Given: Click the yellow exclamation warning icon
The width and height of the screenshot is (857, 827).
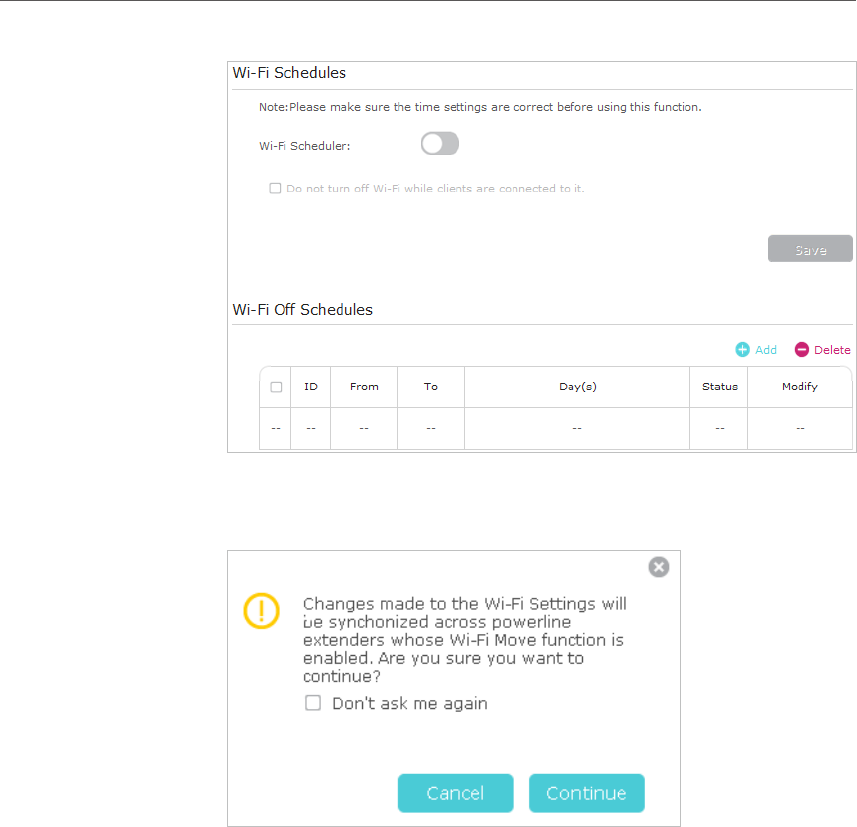Looking at the screenshot, I should coord(261,611).
